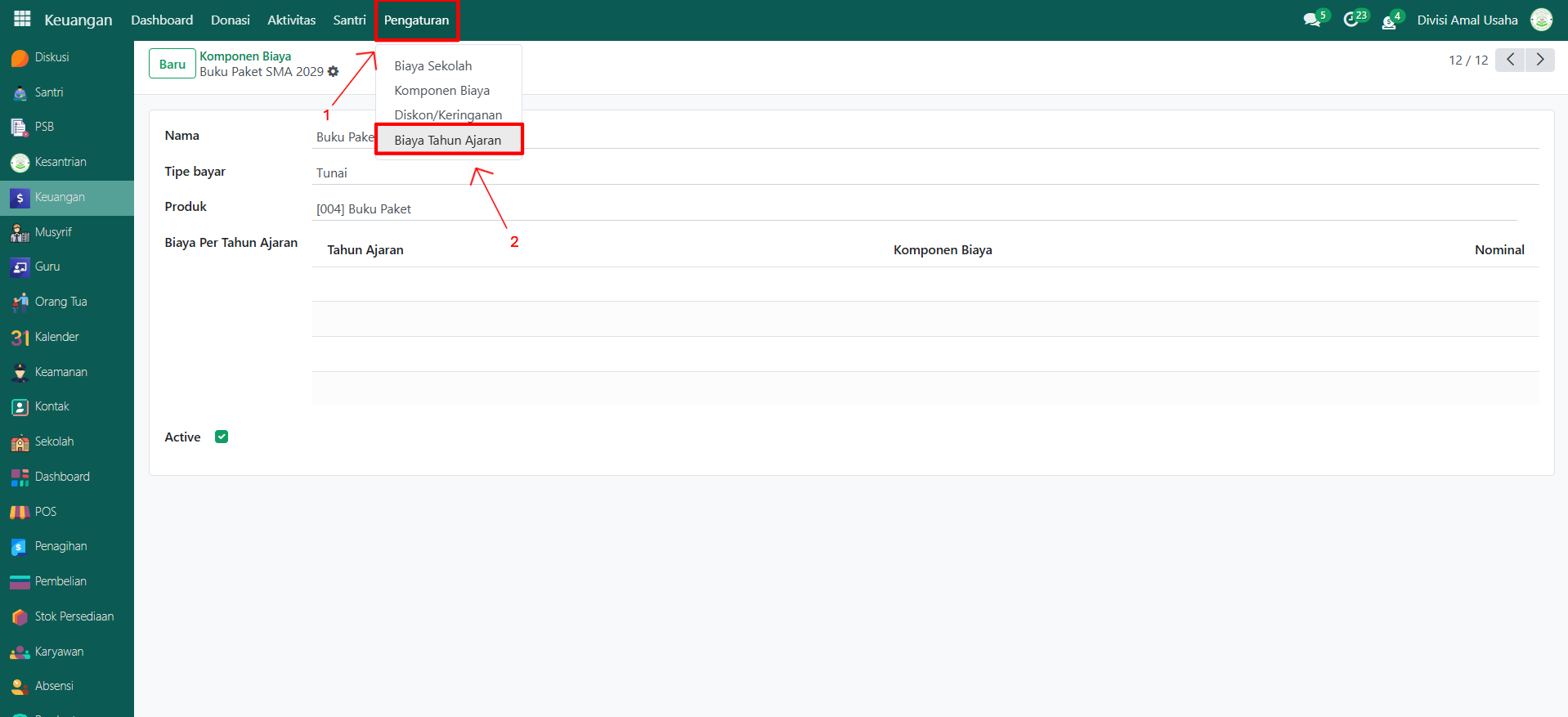This screenshot has width=1568, height=717.
Task: Click the gear icon beside record title
Action: pyautogui.click(x=333, y=72)
